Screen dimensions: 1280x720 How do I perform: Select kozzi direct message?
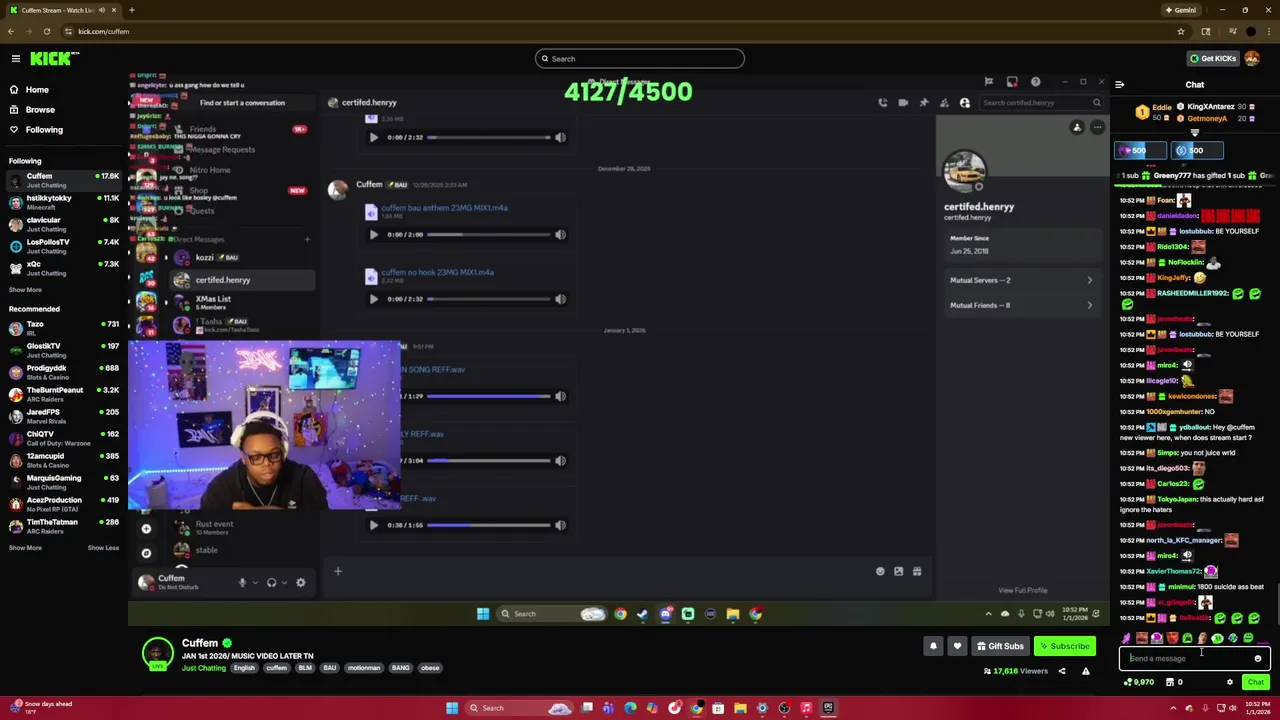(x=240, y=258)
